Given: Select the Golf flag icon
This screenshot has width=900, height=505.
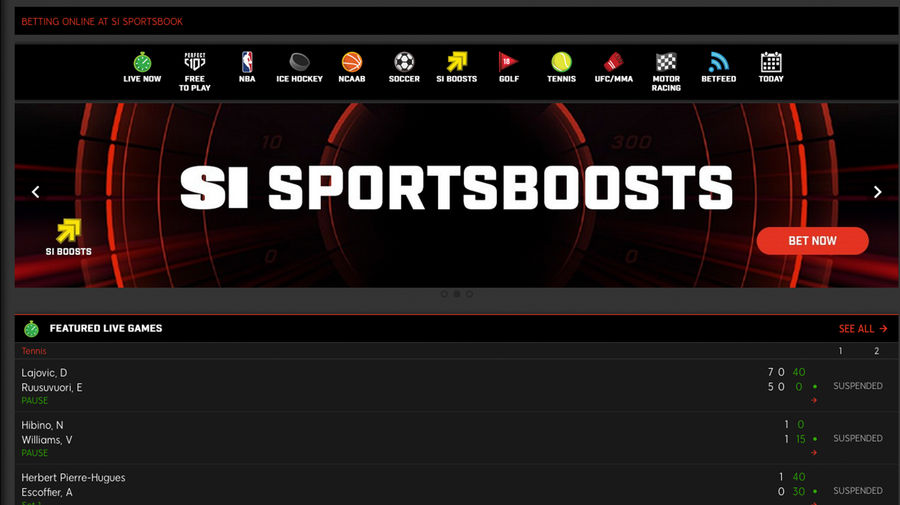Looking at the screenshot, I should pos(509,61).
